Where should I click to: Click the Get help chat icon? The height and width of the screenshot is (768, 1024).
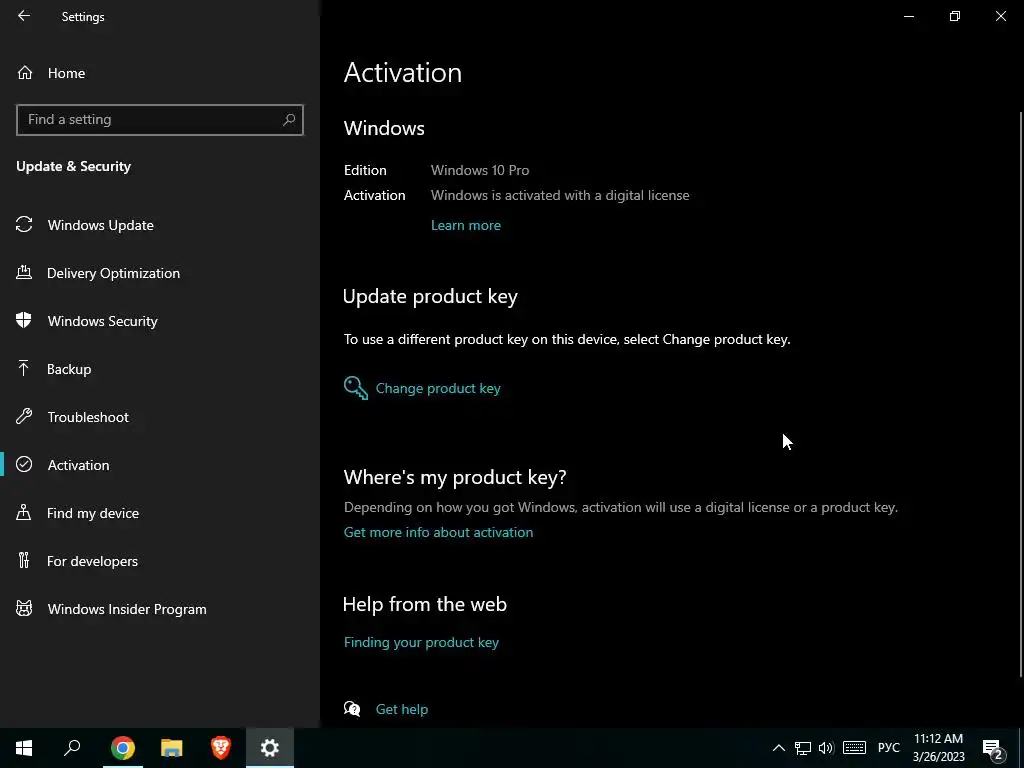click(352, 709)
